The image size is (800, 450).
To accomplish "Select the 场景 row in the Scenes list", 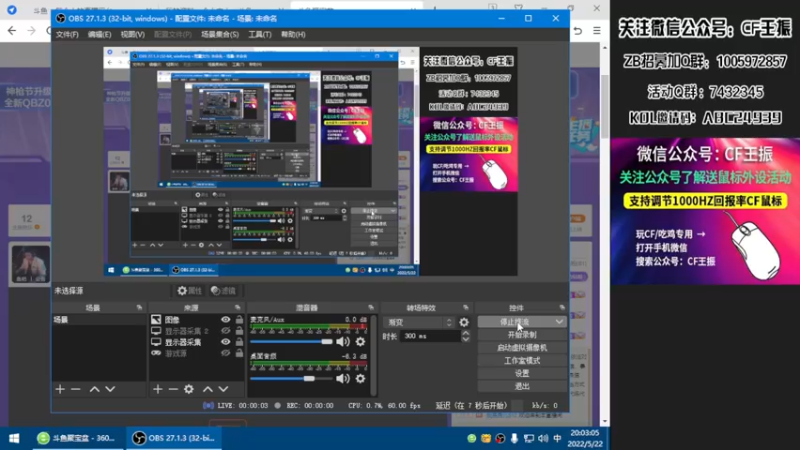I will pos(99,320).
